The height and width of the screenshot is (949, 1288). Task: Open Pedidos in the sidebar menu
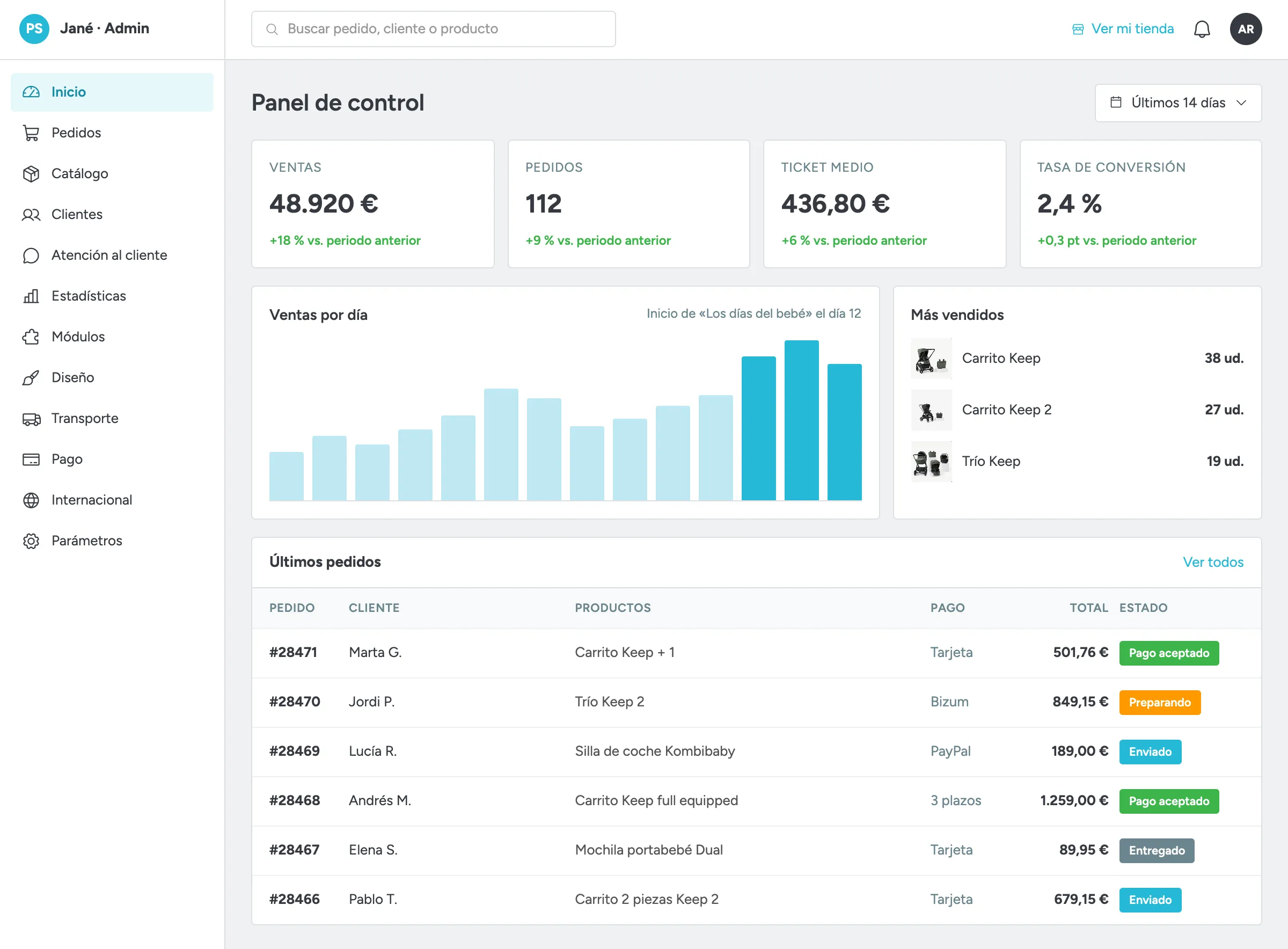[x=112, y=133]
